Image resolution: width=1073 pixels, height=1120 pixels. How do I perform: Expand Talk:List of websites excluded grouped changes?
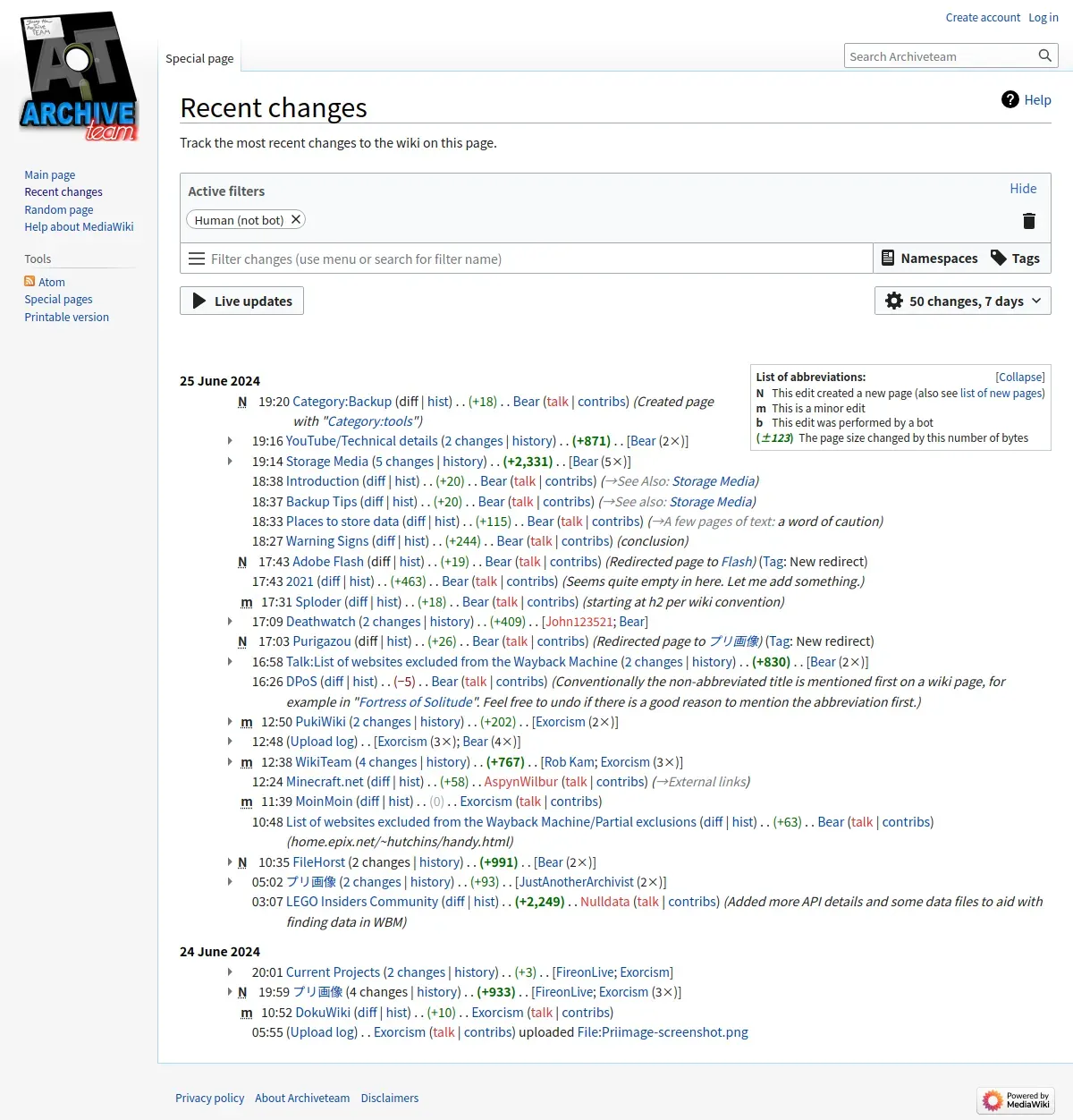[x=230, y=662]
